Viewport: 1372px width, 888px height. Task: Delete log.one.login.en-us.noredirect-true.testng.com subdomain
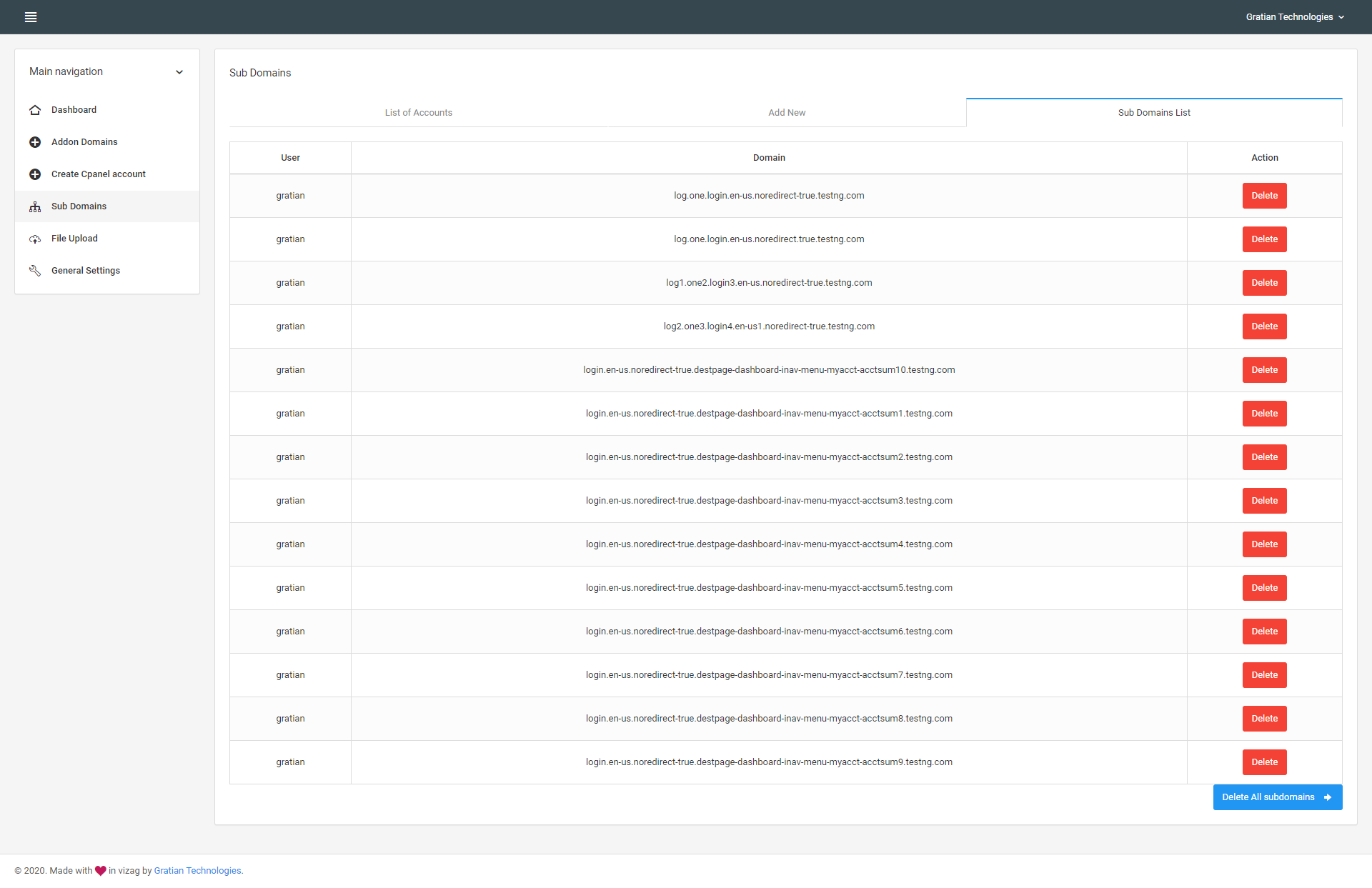click(x=1264, y=196)
